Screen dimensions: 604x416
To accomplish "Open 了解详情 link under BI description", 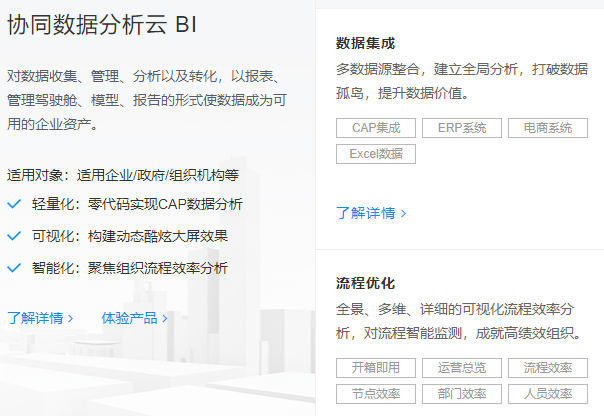I will point(40,318).
